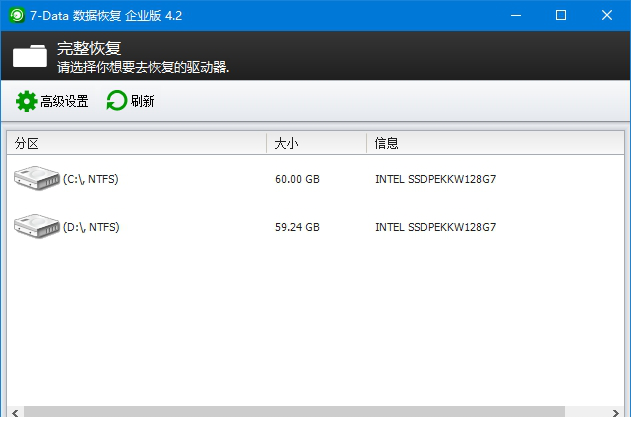
Task: Click the 7-Data app logo in title bar
Action: [17, 16]
